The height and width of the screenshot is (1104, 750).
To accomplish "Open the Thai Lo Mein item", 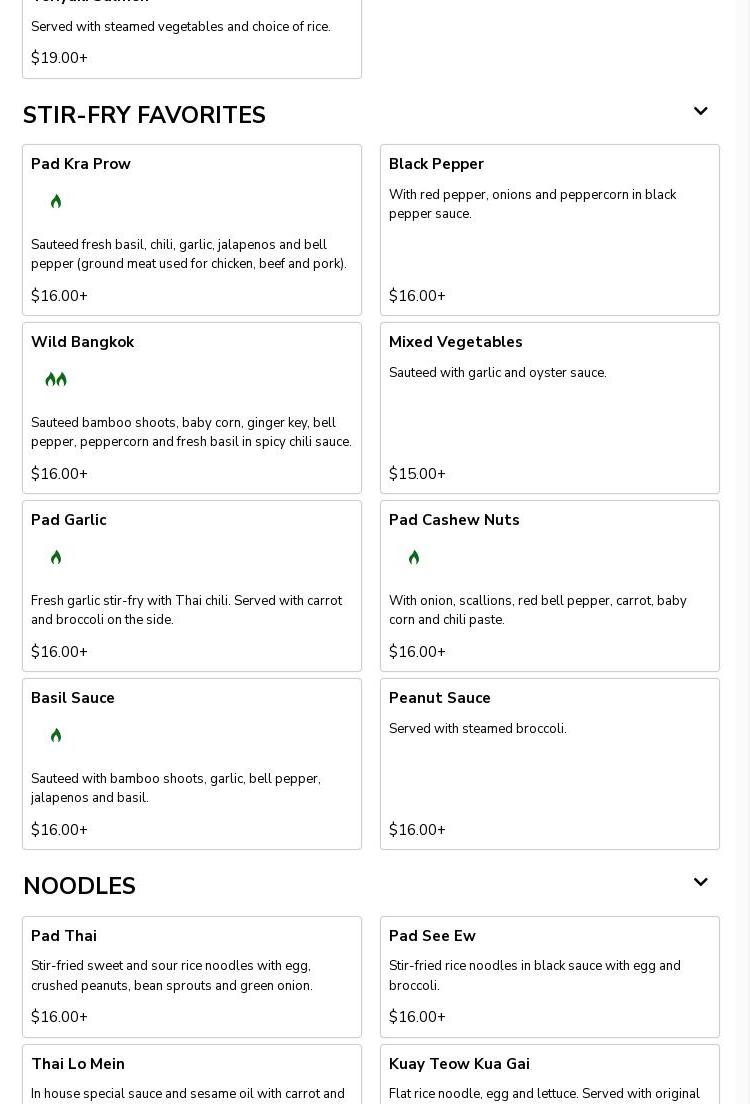I will (x=191, y=1075).
